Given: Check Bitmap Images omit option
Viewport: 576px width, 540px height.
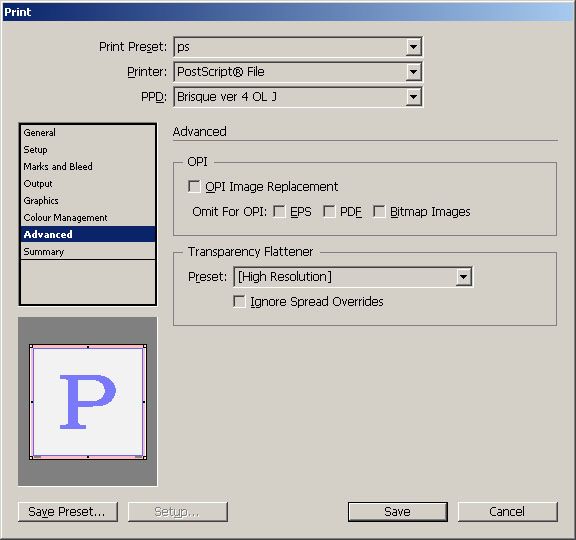Looking at the screenshot, I should (x=379, y=211).
